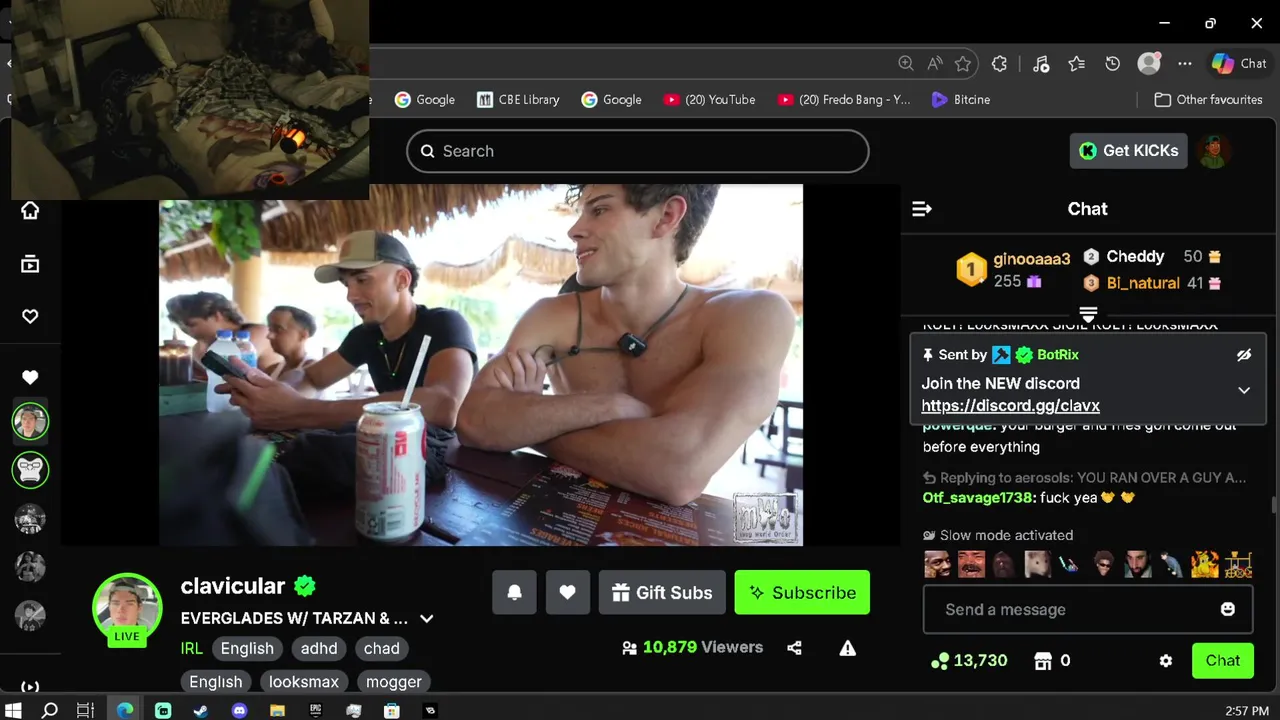Collapse the chat panel using arrow icon
The image size is (1280, 720).
922,209
